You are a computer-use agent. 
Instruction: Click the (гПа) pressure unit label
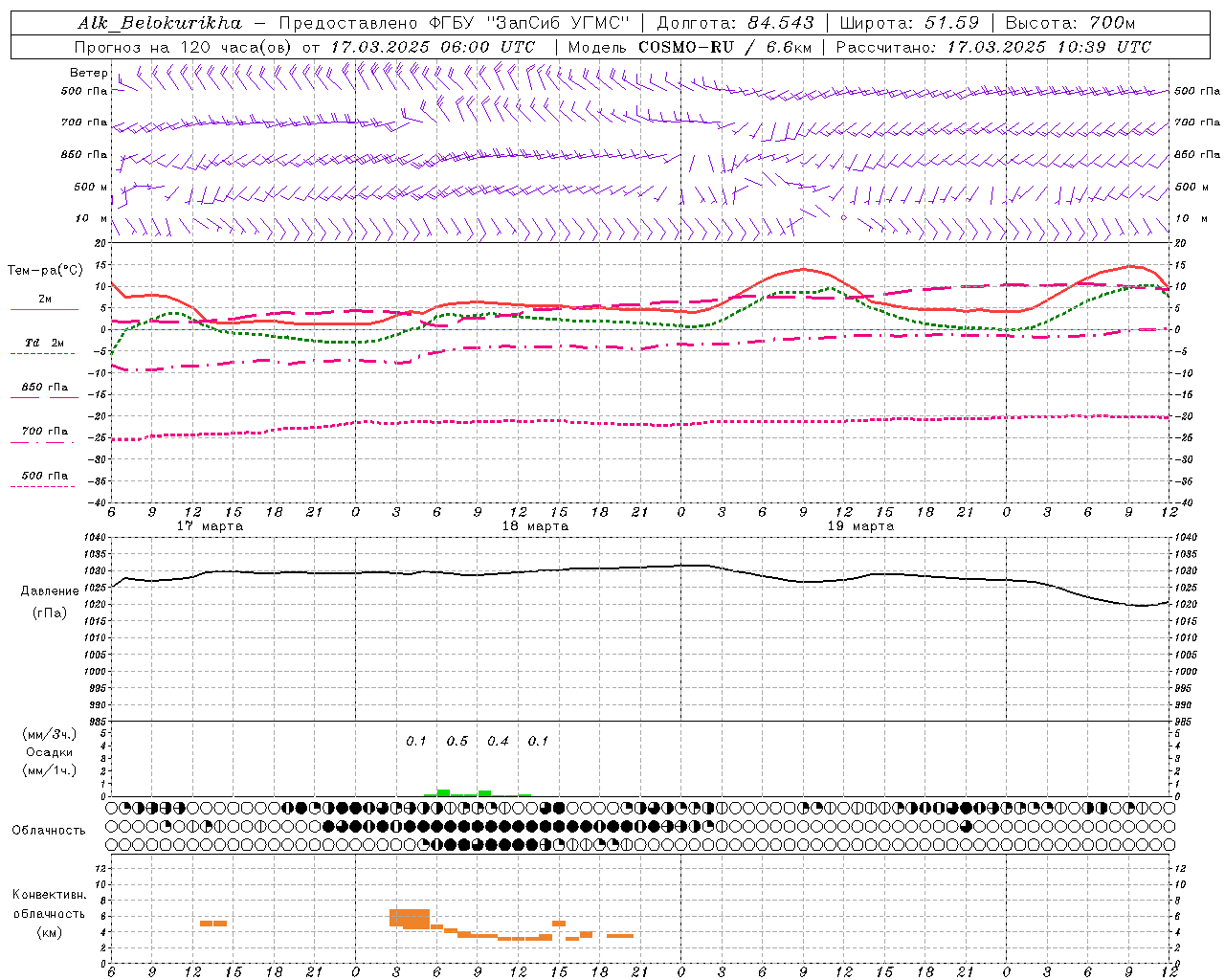[50, 613]
